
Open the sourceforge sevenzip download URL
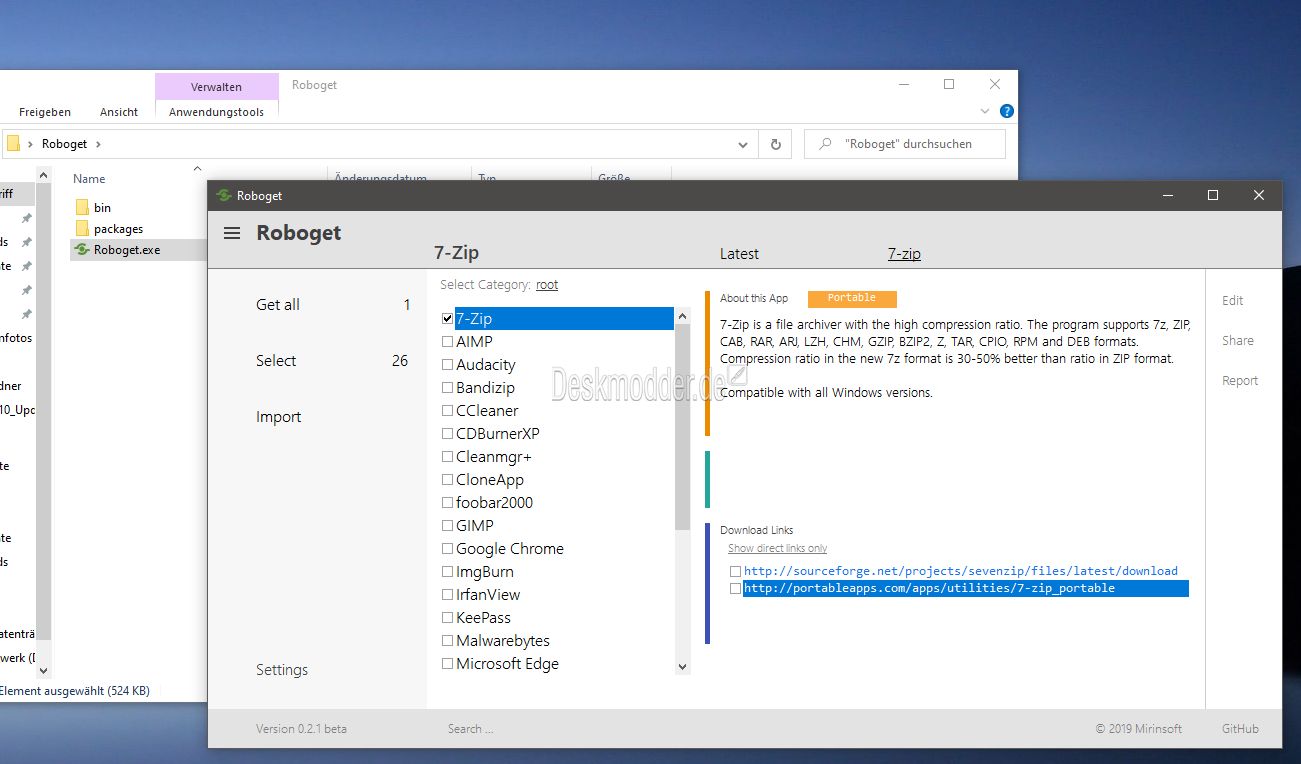(x=961, y=571)
